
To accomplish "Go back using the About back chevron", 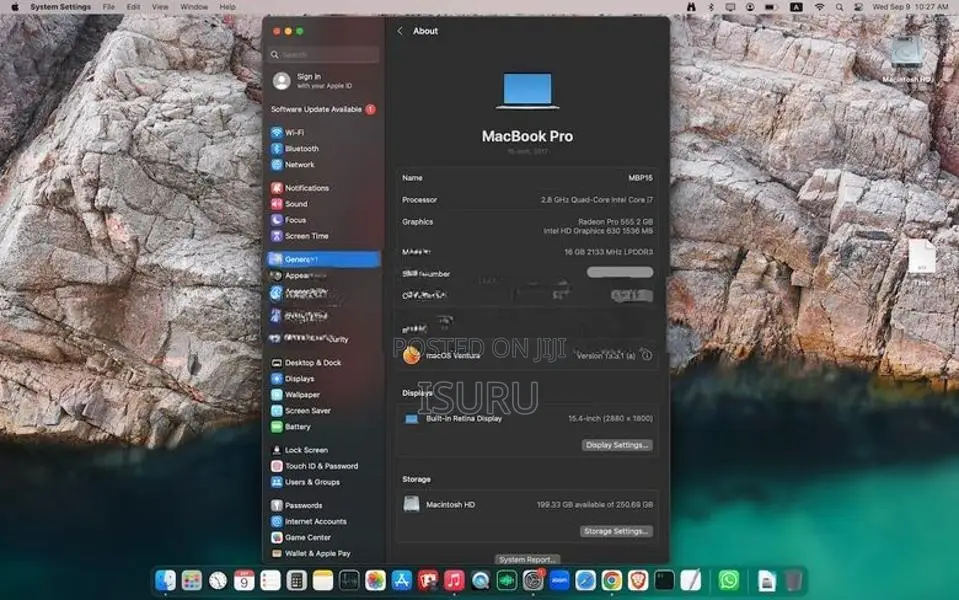I will coord(400,31).
